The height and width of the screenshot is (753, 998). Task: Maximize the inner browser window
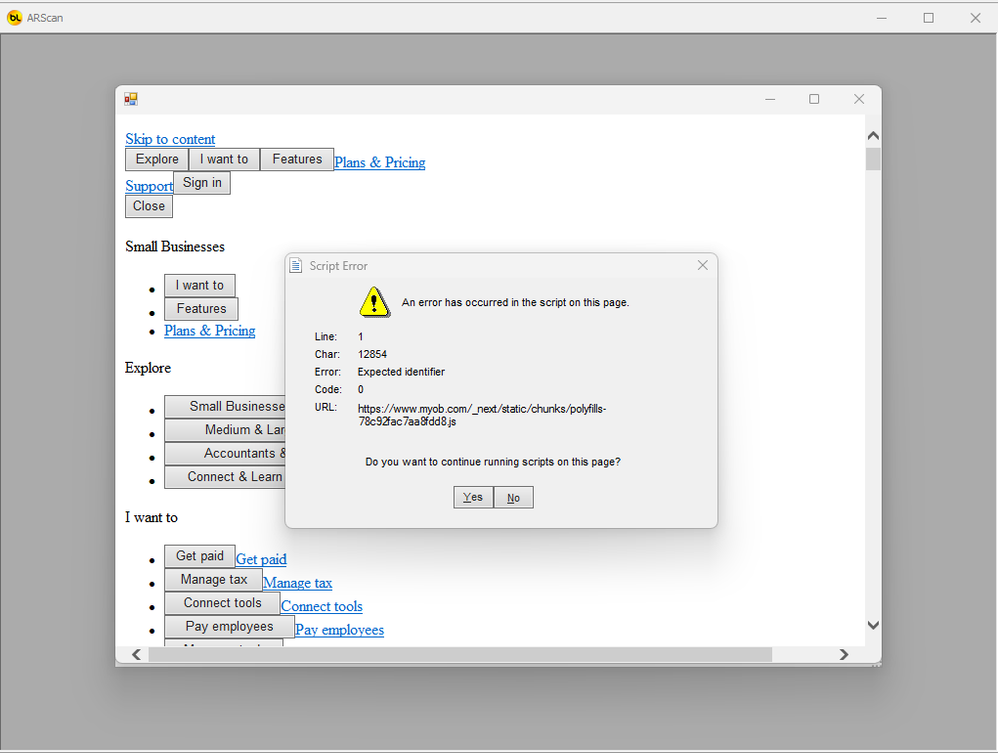click(814, 99)
